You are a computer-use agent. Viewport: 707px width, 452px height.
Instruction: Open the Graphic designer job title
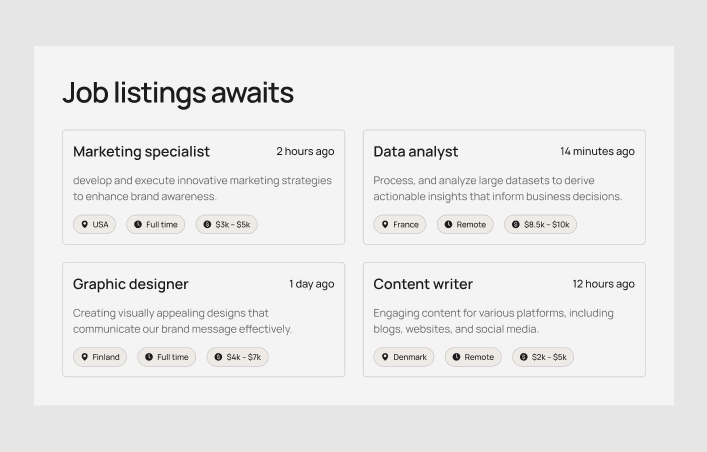(x=130, y=284)
